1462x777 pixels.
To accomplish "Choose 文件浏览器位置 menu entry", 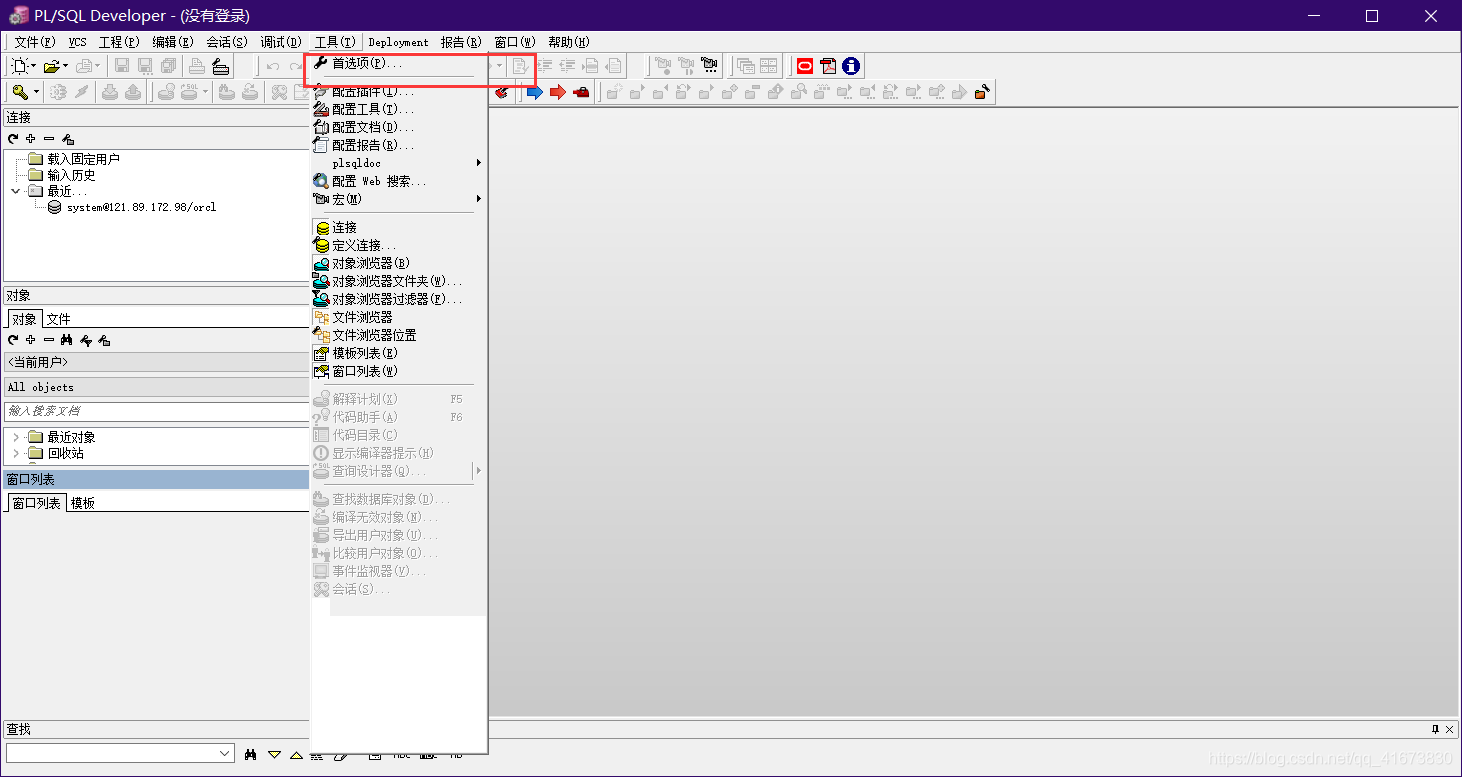I will 400,335.
